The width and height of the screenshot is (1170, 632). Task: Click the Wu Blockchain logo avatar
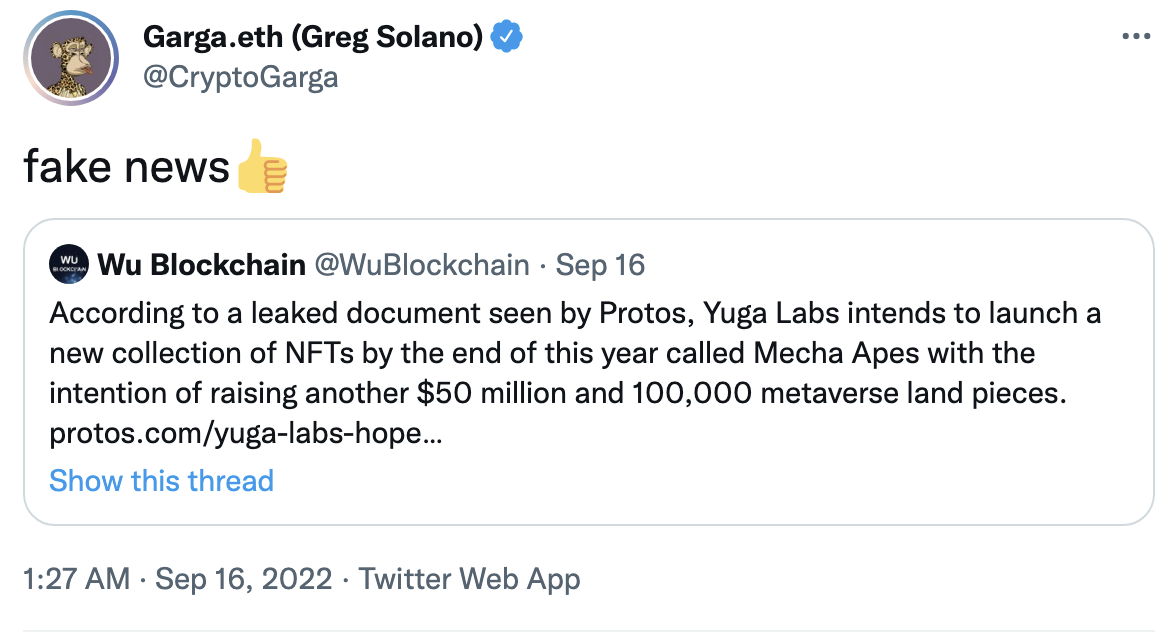click(69, 265)
